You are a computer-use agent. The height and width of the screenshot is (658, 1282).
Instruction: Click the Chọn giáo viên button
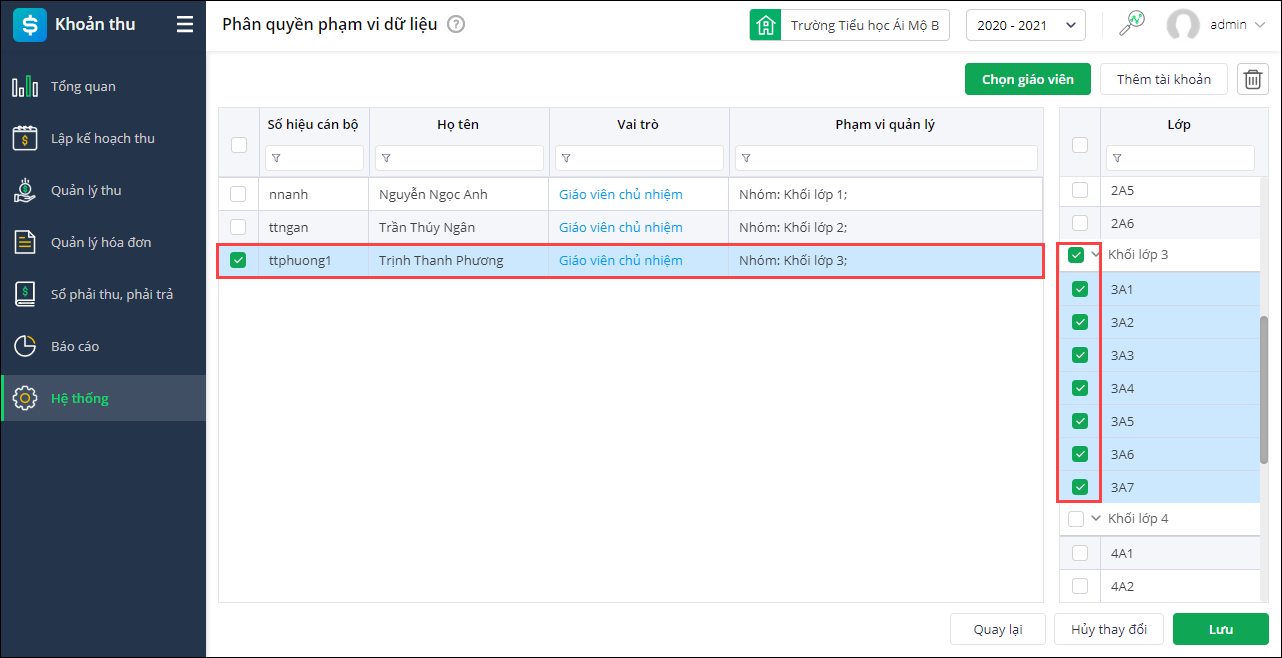click(x=1027, y=80)
